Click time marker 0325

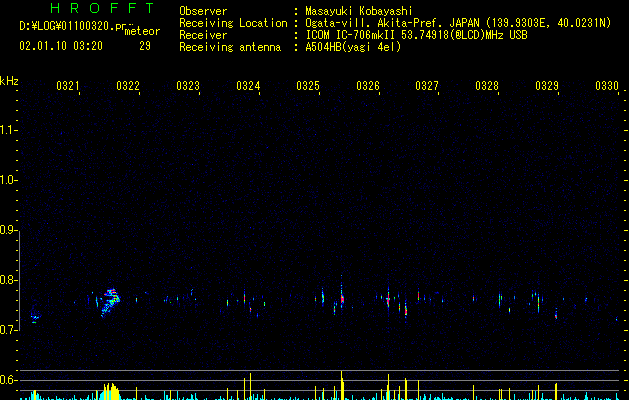308,86
